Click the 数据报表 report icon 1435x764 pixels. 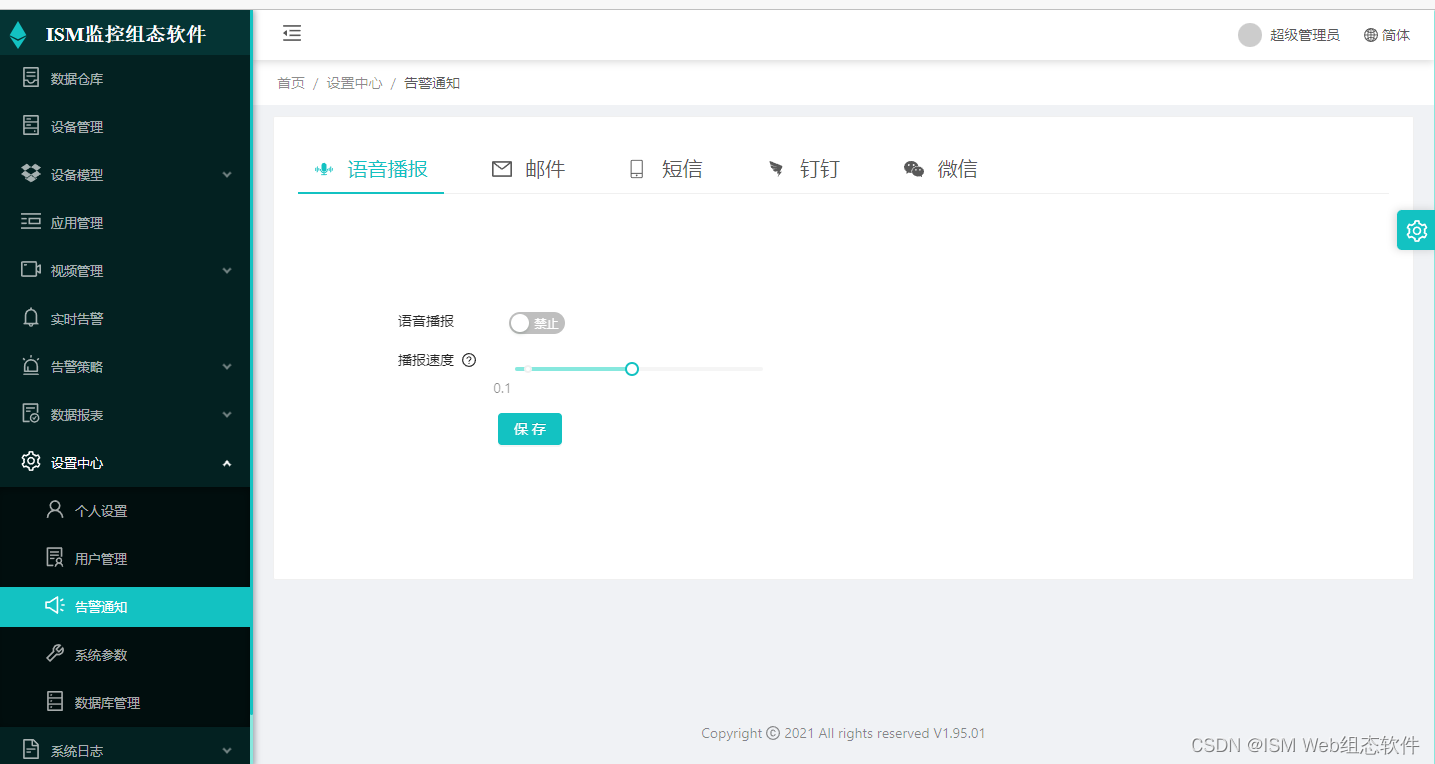pos(31,414)
